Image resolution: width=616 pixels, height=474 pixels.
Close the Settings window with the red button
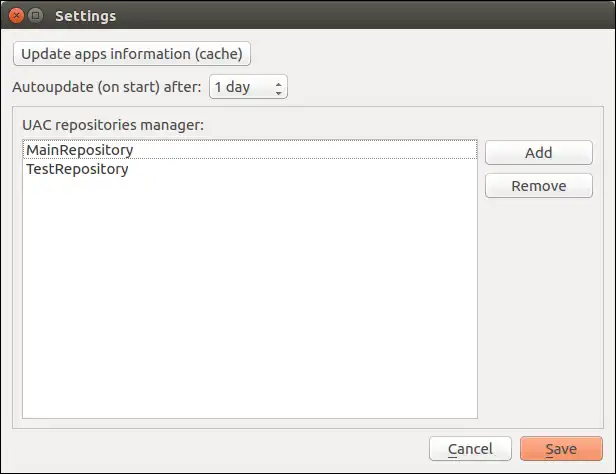click(x=16, y=16)
